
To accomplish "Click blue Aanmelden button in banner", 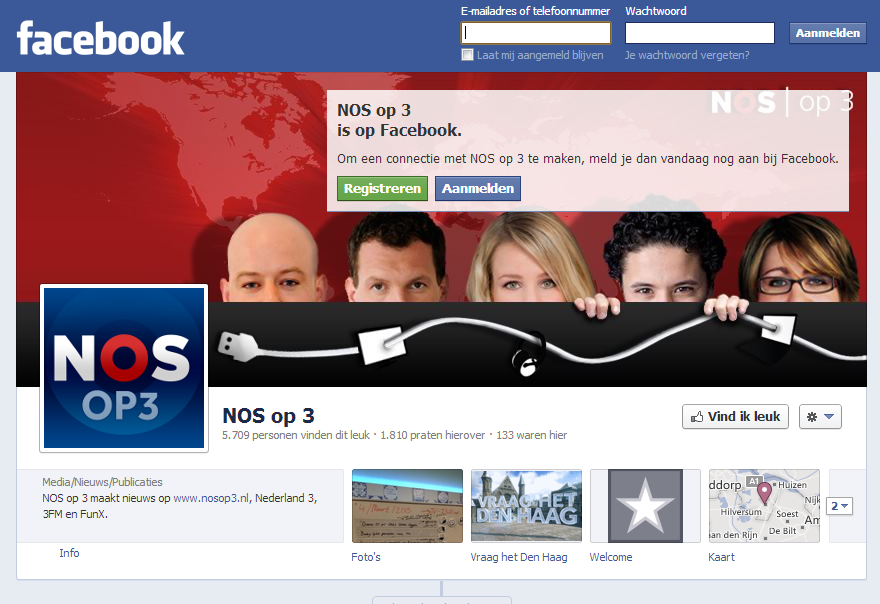I will (x=478, y=189).
